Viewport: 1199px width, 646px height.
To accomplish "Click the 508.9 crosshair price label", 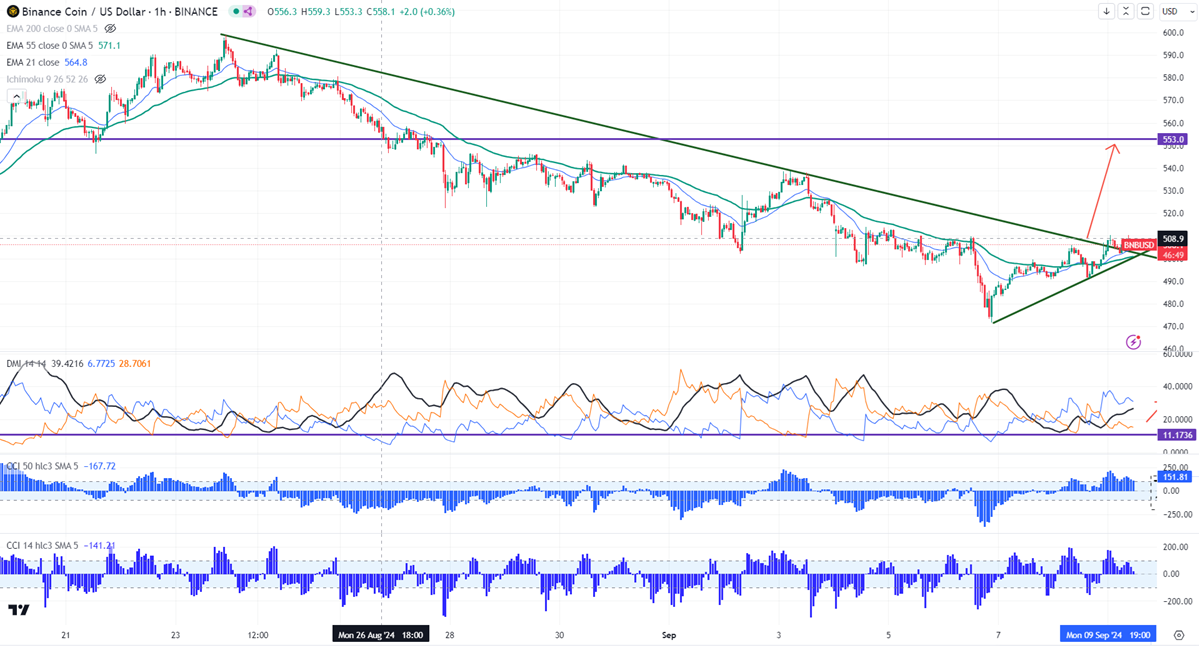I will tap(1173, 239).
